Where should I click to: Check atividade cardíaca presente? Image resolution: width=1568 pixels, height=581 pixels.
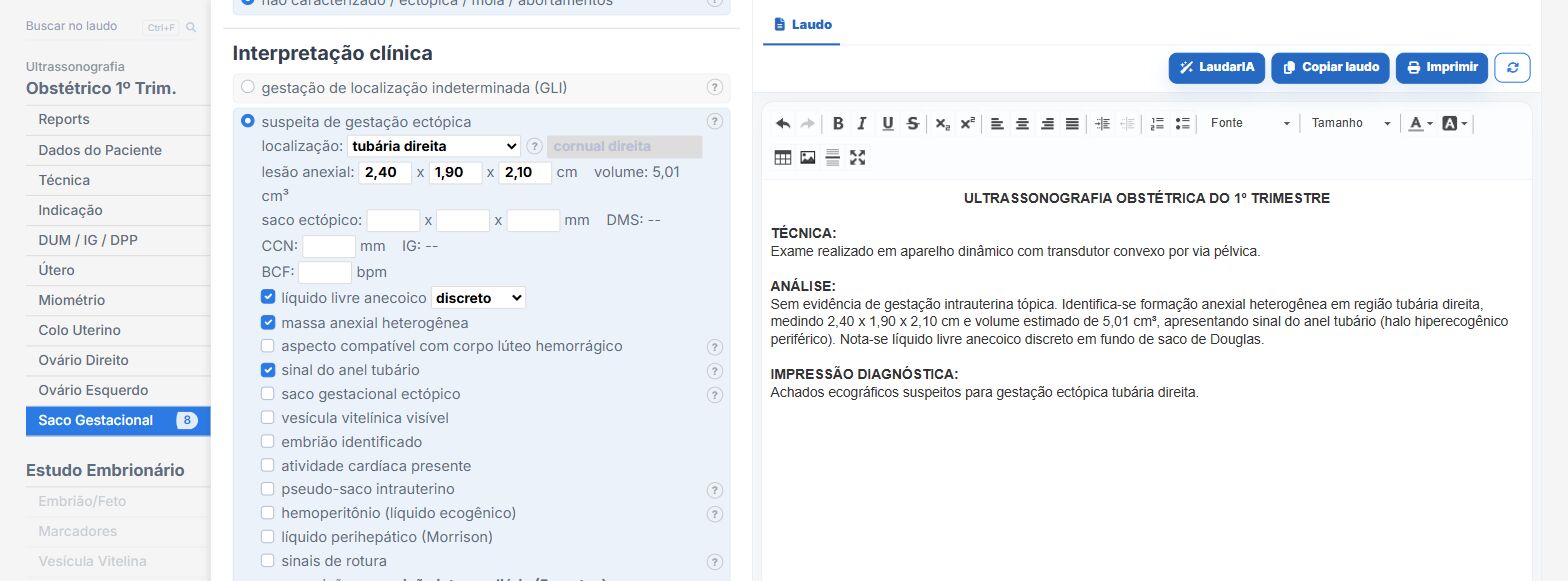coord(268,466)
